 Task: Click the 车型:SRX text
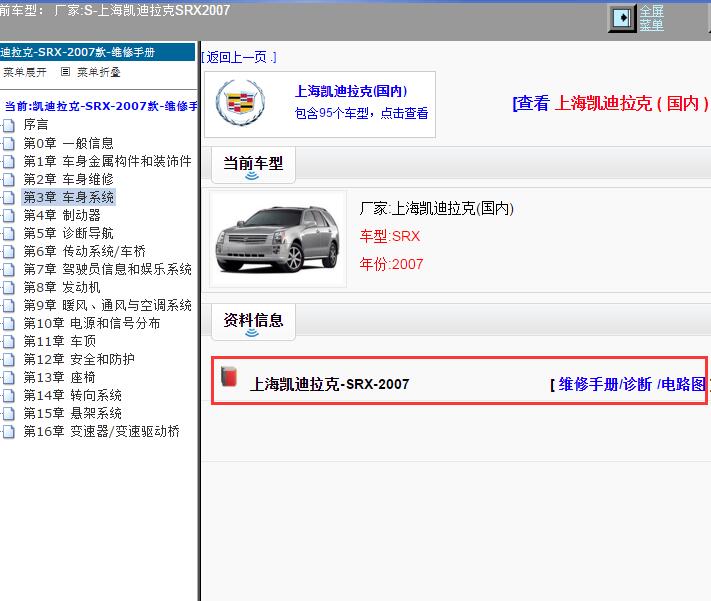point(390,236)
